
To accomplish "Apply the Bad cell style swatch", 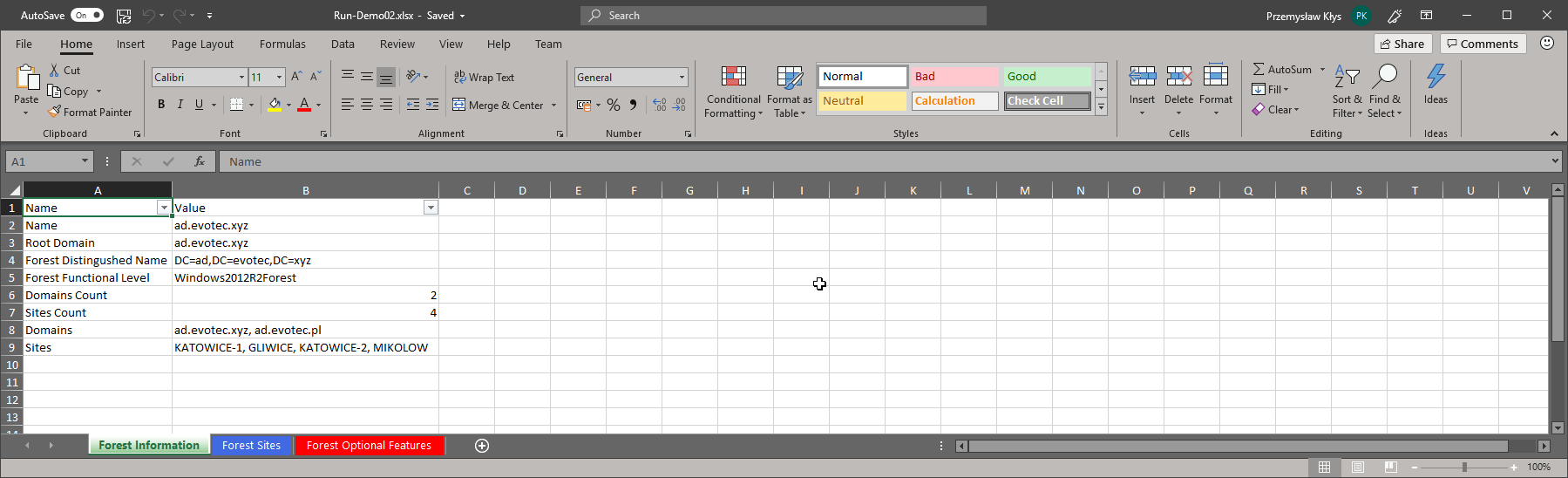I will [x=954, y=77].
